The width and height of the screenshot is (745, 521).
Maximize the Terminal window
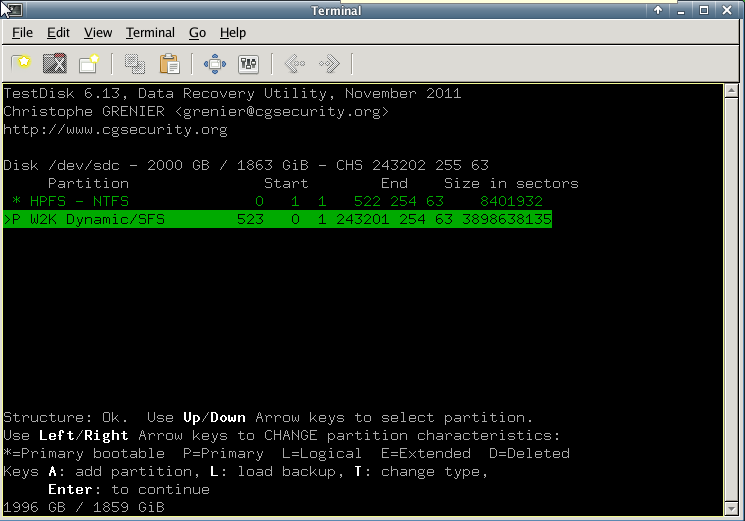coord(704,10)
